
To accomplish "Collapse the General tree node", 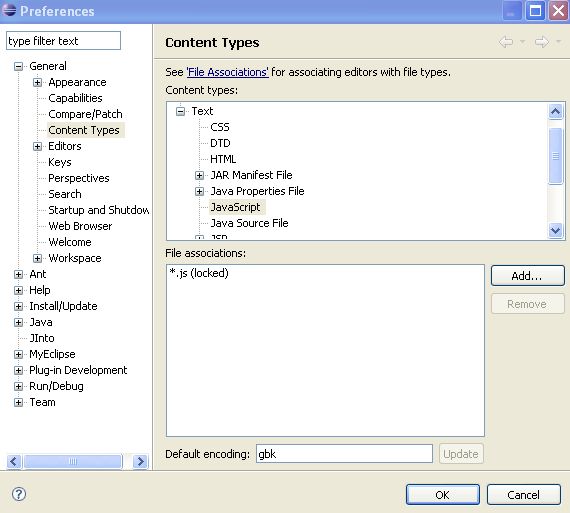I will coord(18,66).
